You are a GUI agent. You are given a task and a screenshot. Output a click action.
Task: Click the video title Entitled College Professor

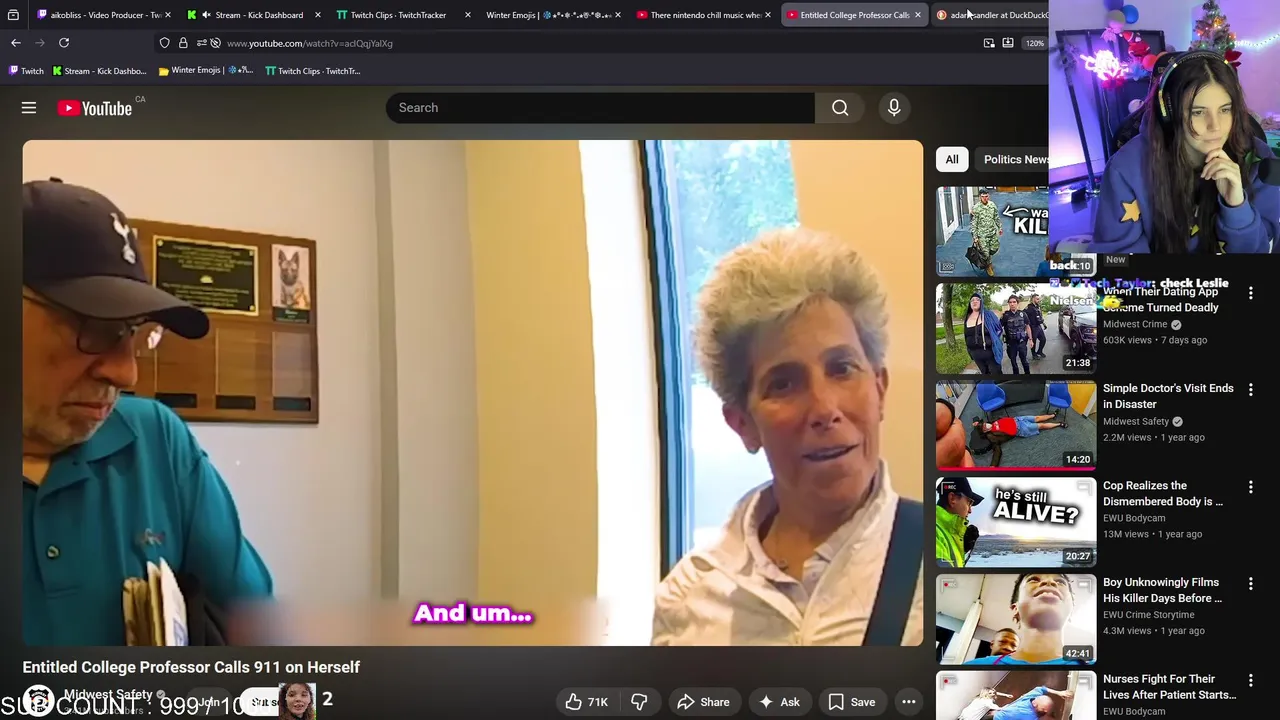[x=191, y=667]
